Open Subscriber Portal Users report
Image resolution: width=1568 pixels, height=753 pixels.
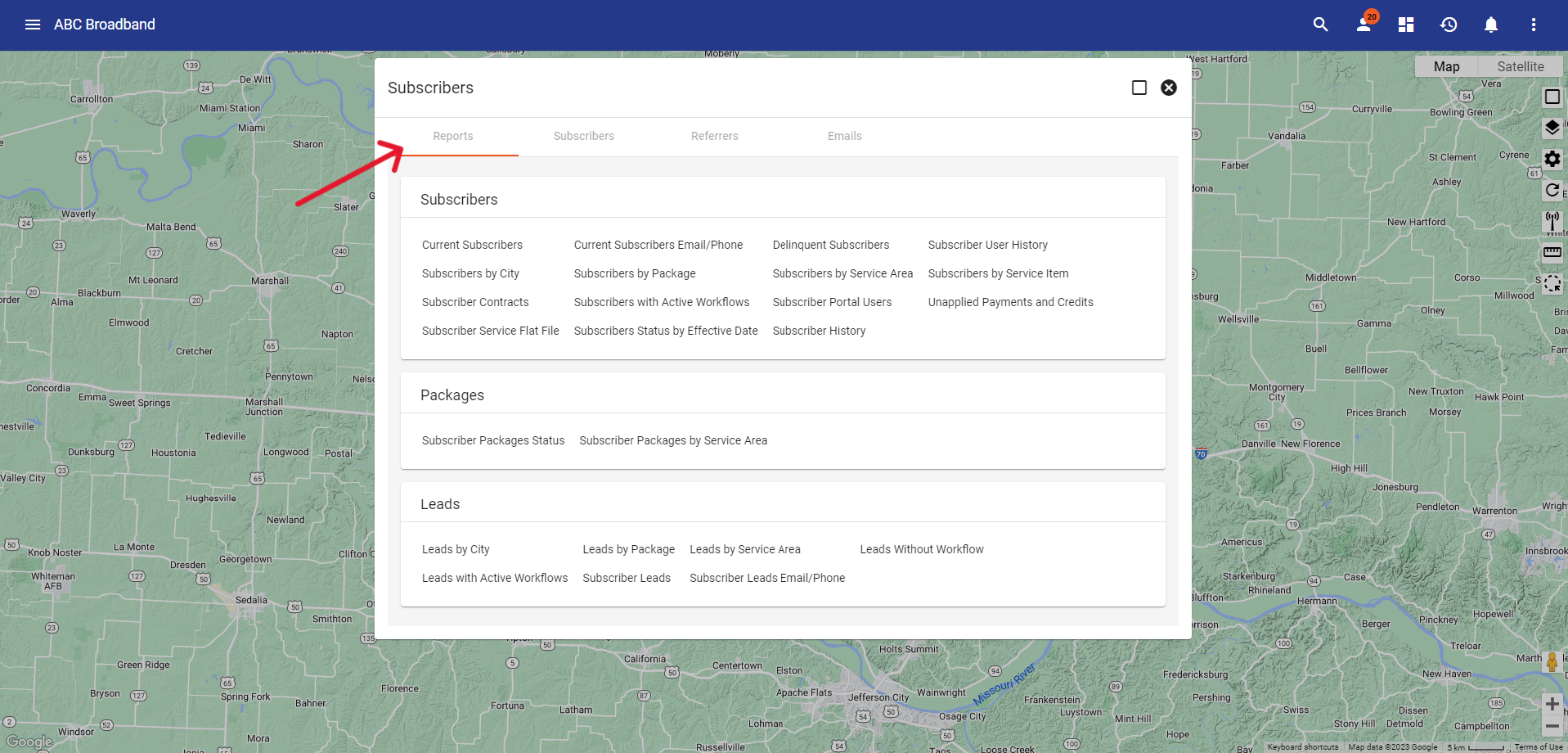point(832,302)
